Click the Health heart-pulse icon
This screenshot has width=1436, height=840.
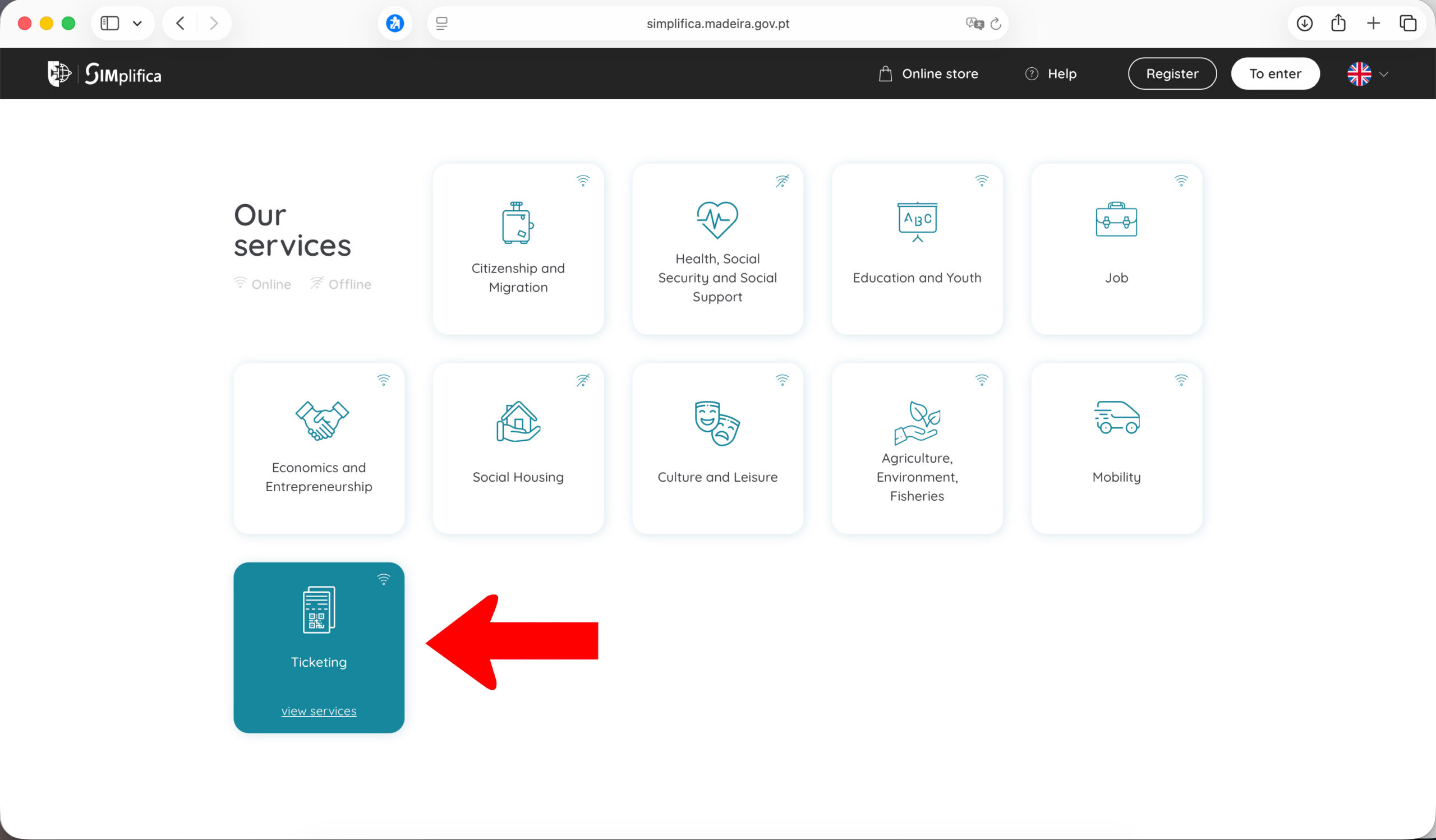717,220
